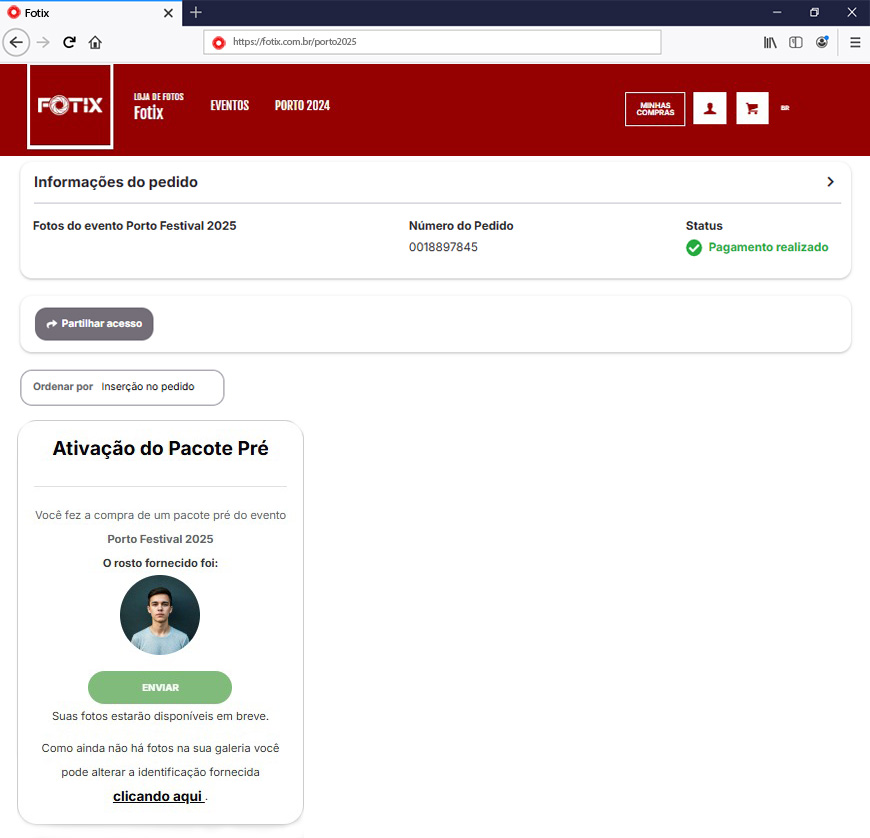
Task: Follow the 'clicando aqui' link
Action: (x=158, y=796)
